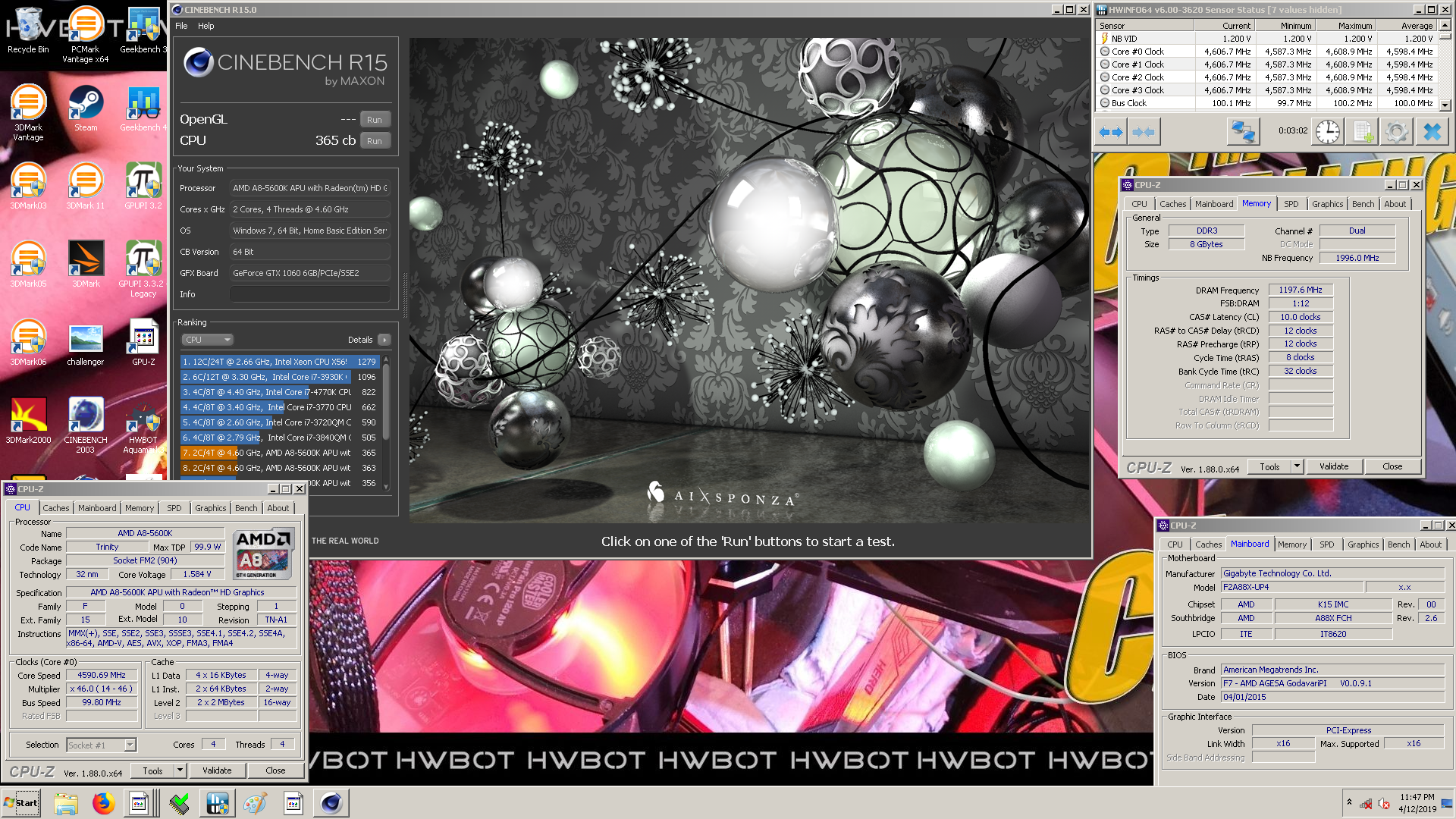
Task: Open Caches tab in CPU-Z Mainboard window
Action: pyautogui.click(x=1208, y=544)
